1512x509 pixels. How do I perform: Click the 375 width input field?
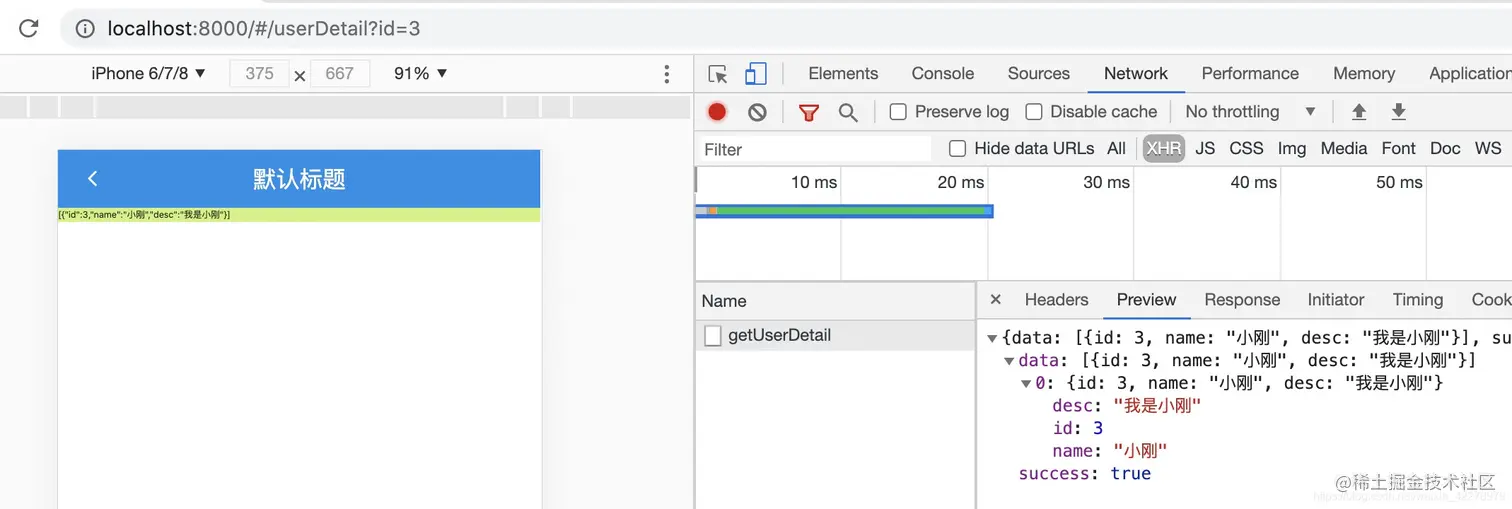[259, 73]
